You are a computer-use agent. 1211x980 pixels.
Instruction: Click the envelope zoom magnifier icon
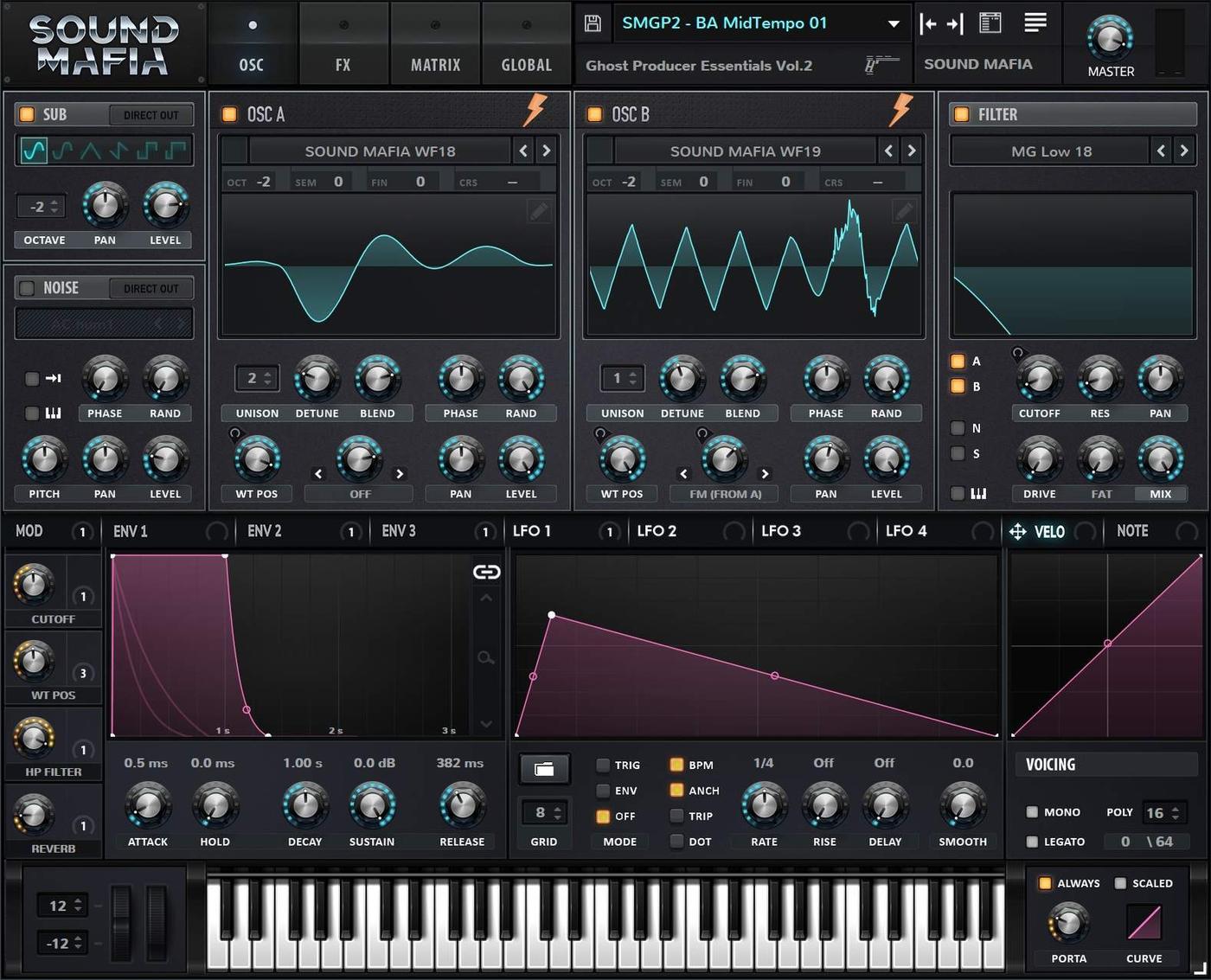[x=486, y=658]
